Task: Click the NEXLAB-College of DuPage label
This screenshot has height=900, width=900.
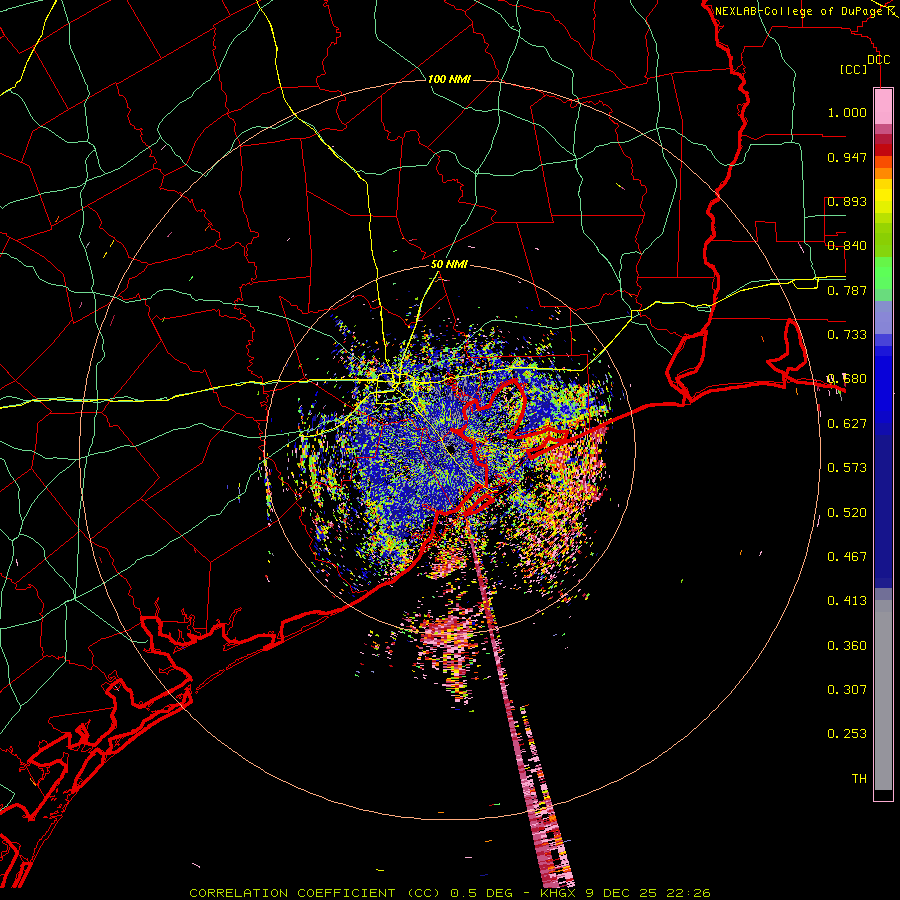Action: tap(800, 11)
